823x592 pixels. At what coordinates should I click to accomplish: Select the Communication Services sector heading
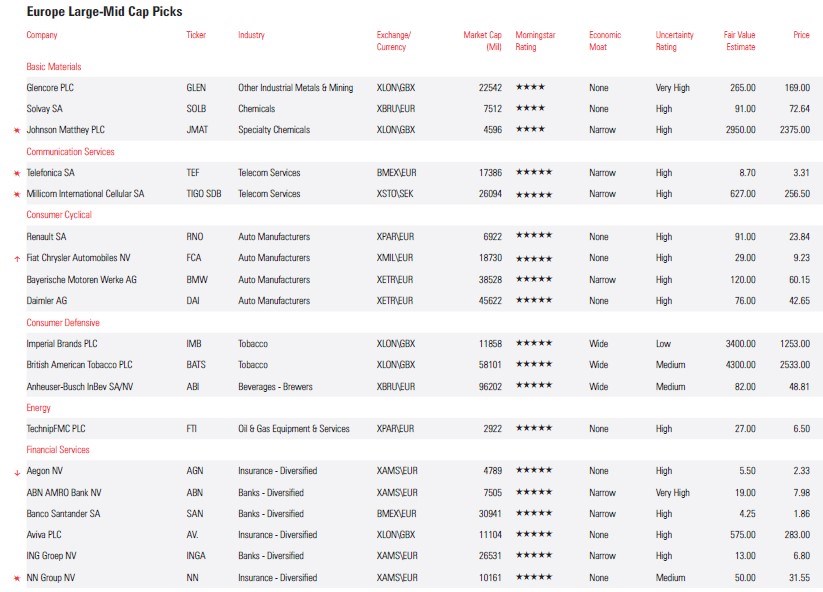70,152
